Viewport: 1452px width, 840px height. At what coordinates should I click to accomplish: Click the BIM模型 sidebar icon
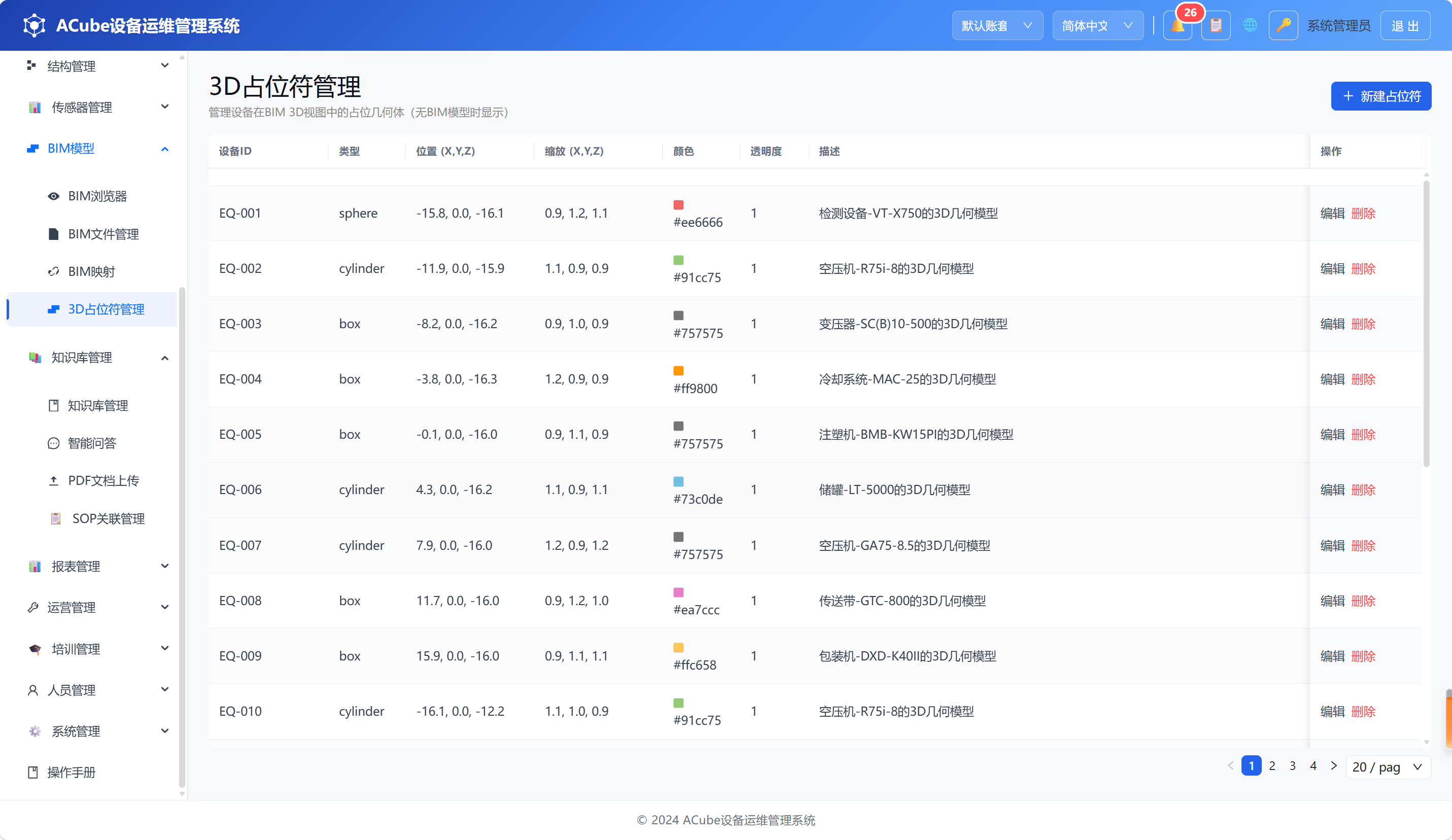(33, 149)
